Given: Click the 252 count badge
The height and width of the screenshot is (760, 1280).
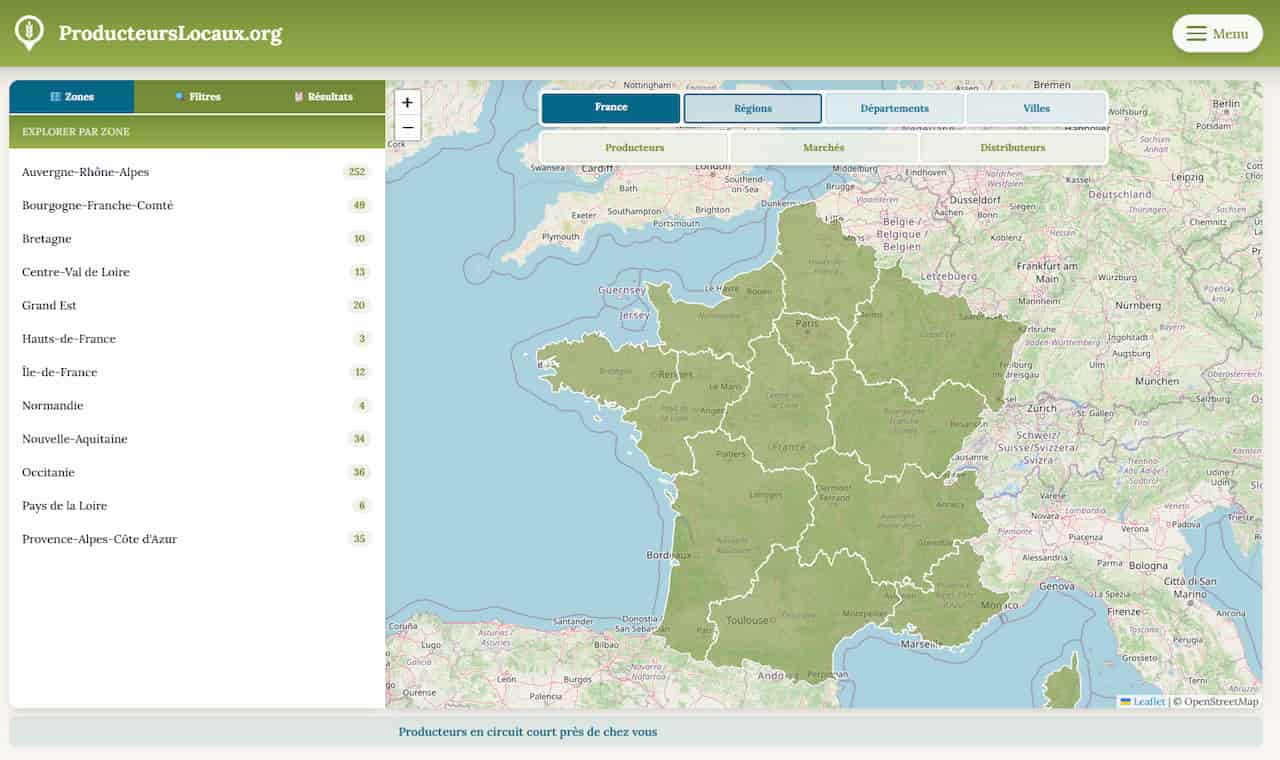Looking at the screenshot, I should pos(356,172).
